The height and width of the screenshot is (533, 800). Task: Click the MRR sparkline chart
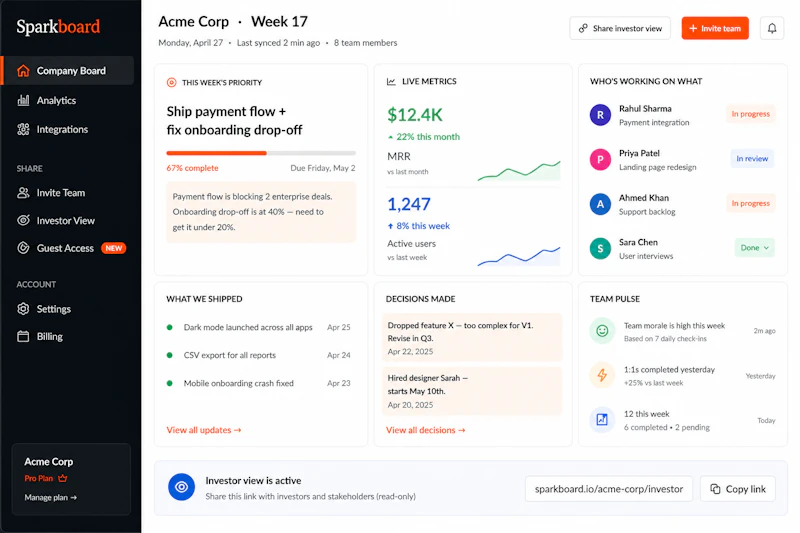click(519, 170)
